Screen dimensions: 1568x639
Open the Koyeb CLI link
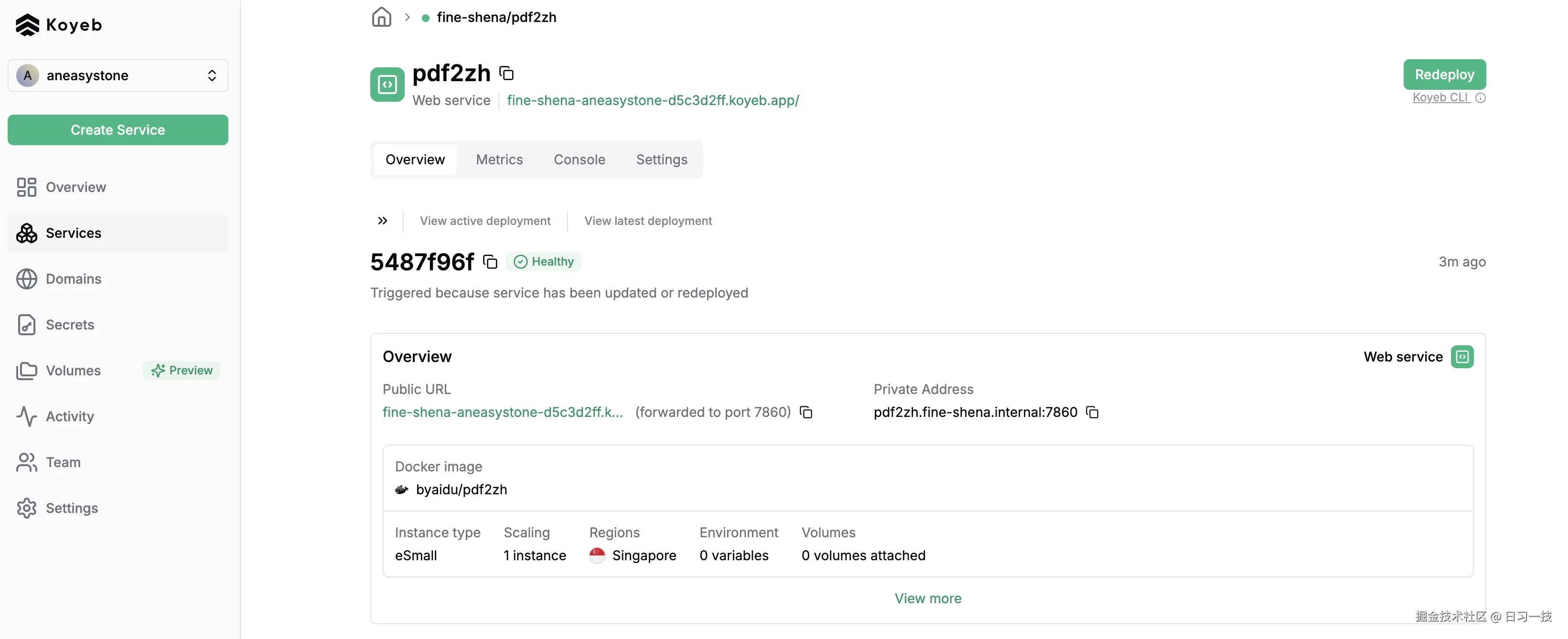point(1441,98)
